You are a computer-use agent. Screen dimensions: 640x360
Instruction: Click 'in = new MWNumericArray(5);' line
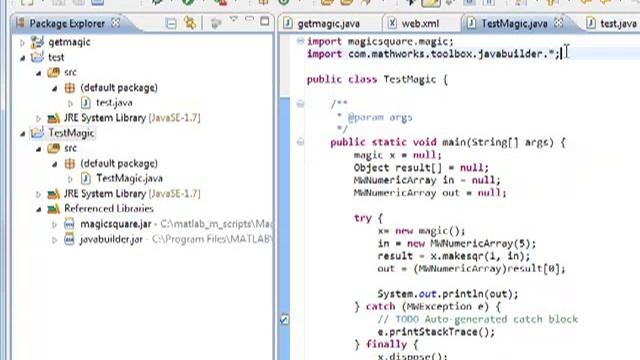coord(456,243)
